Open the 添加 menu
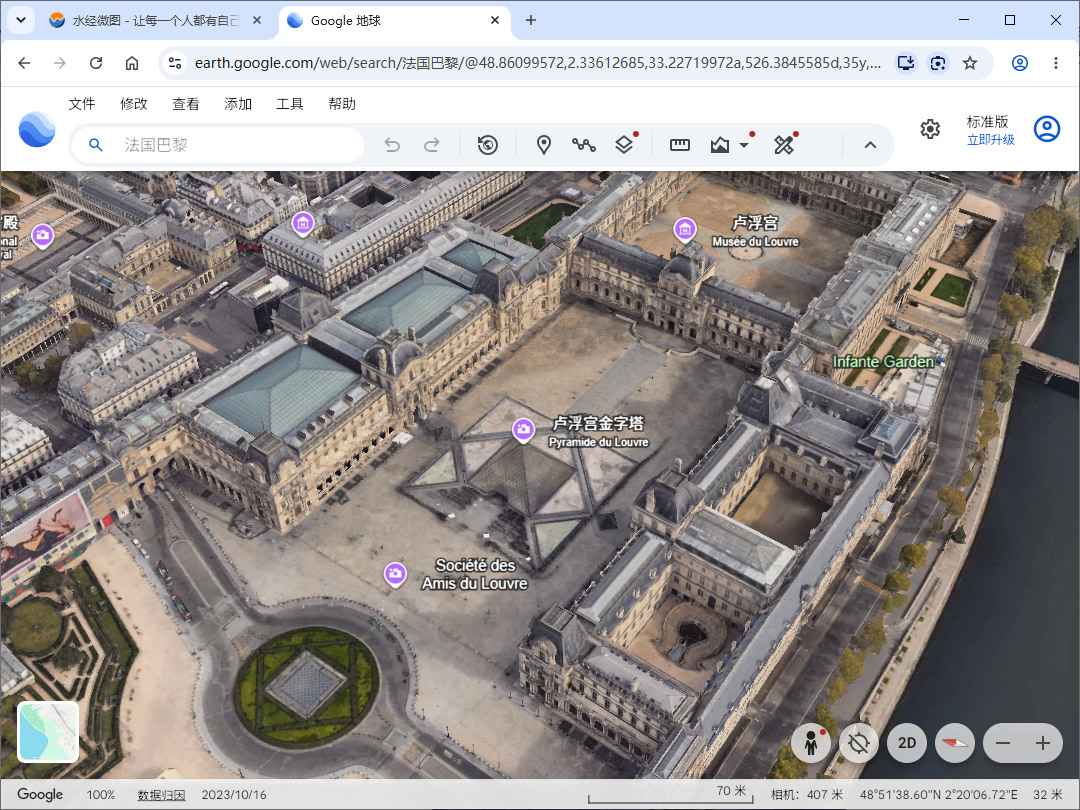 coord(238,104)
